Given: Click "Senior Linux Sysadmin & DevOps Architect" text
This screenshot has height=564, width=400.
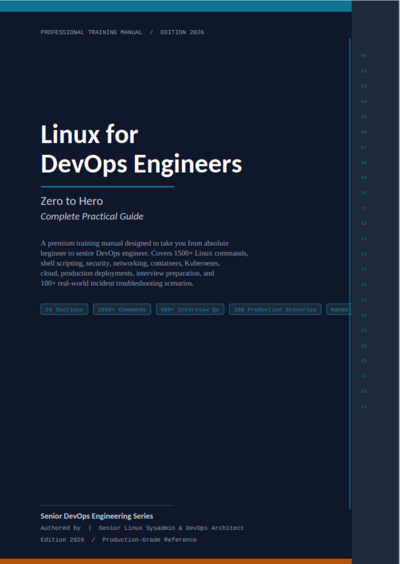Looking at the screenshot, I should click(171, 528).
